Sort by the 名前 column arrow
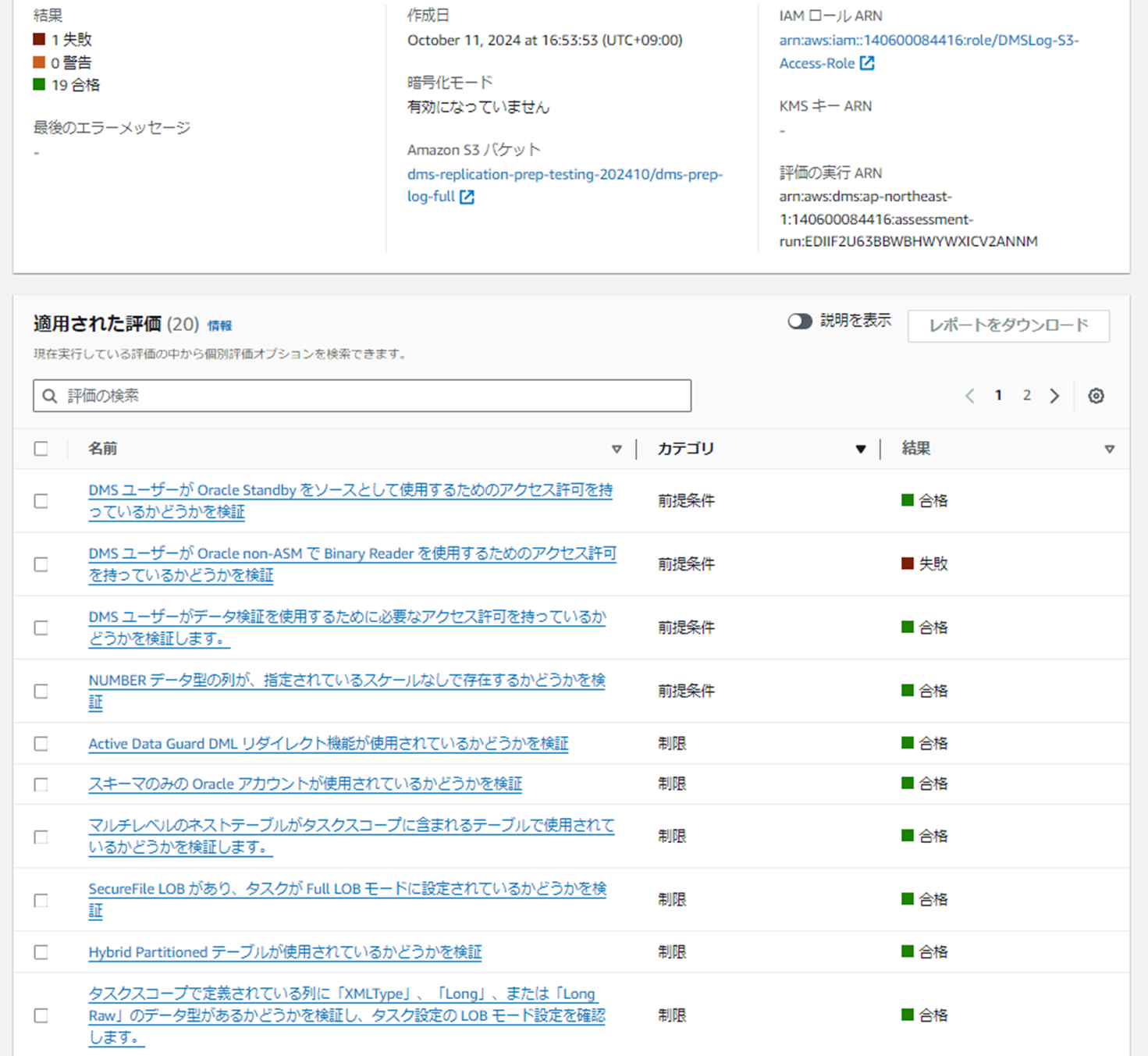1148x1056 pixels. click(617, 449)
